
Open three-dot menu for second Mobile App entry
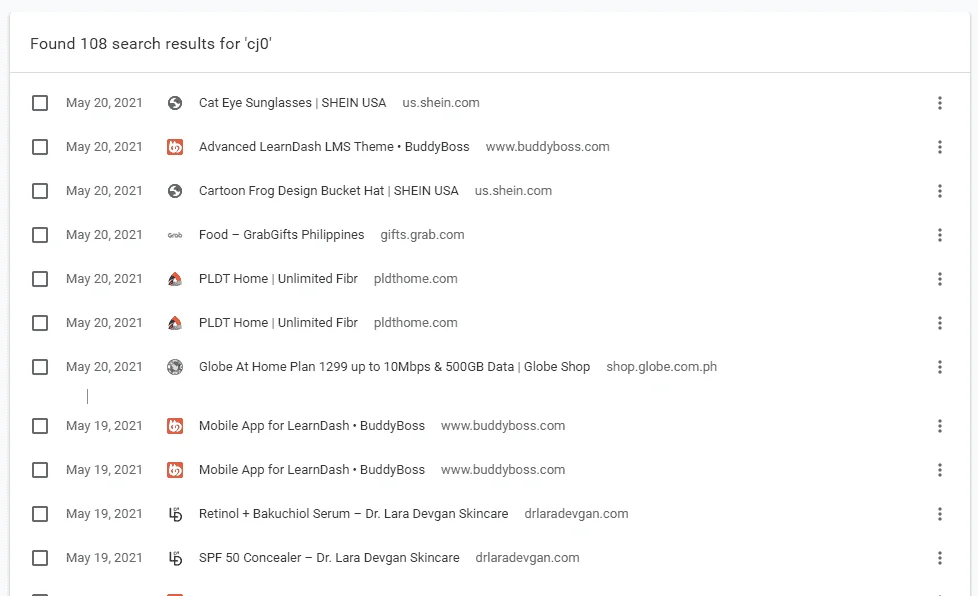click(x=939, y=470)
